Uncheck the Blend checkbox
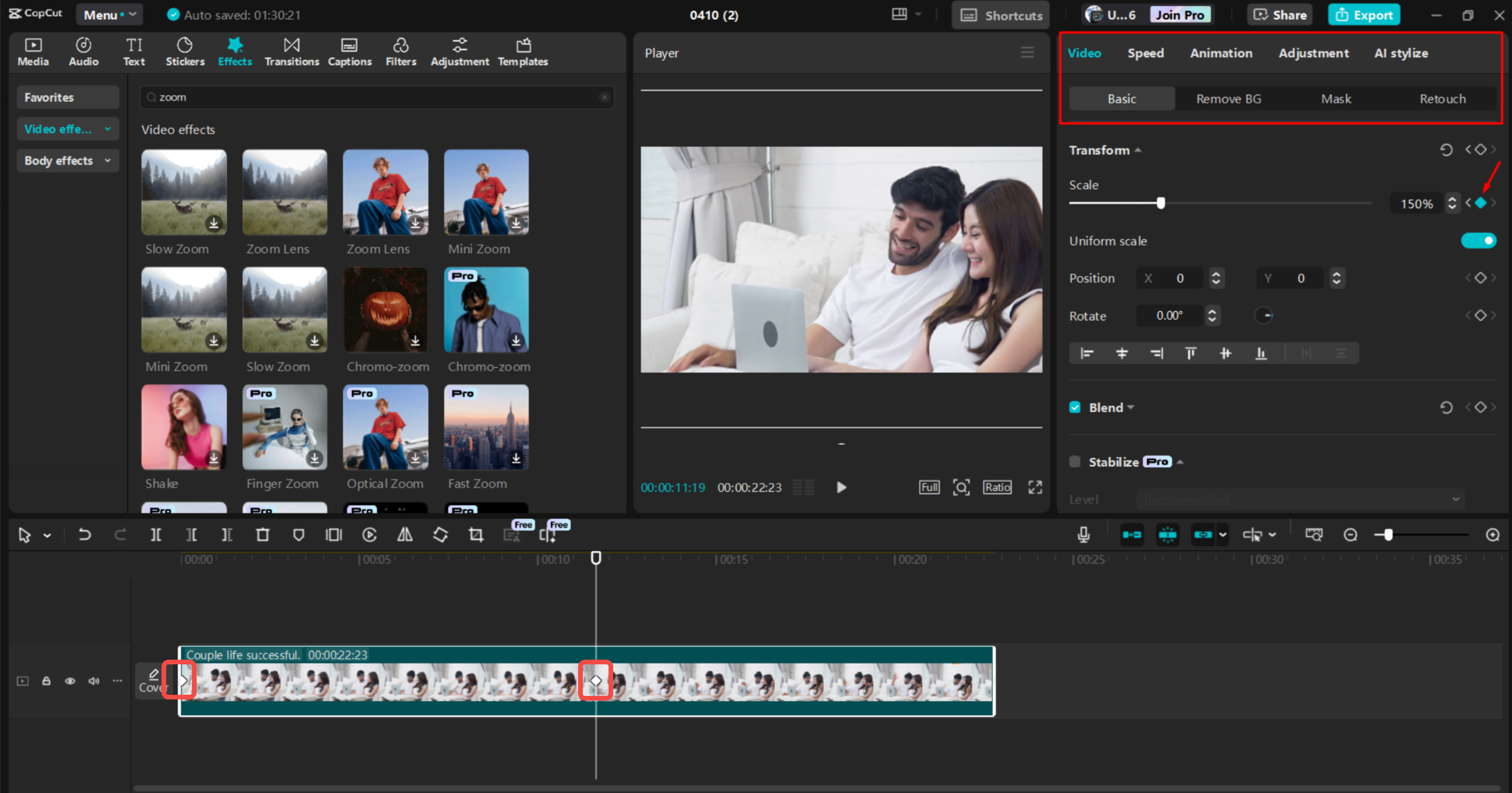The width and height of the screenshot is (1512, 793). [1074, 407]
